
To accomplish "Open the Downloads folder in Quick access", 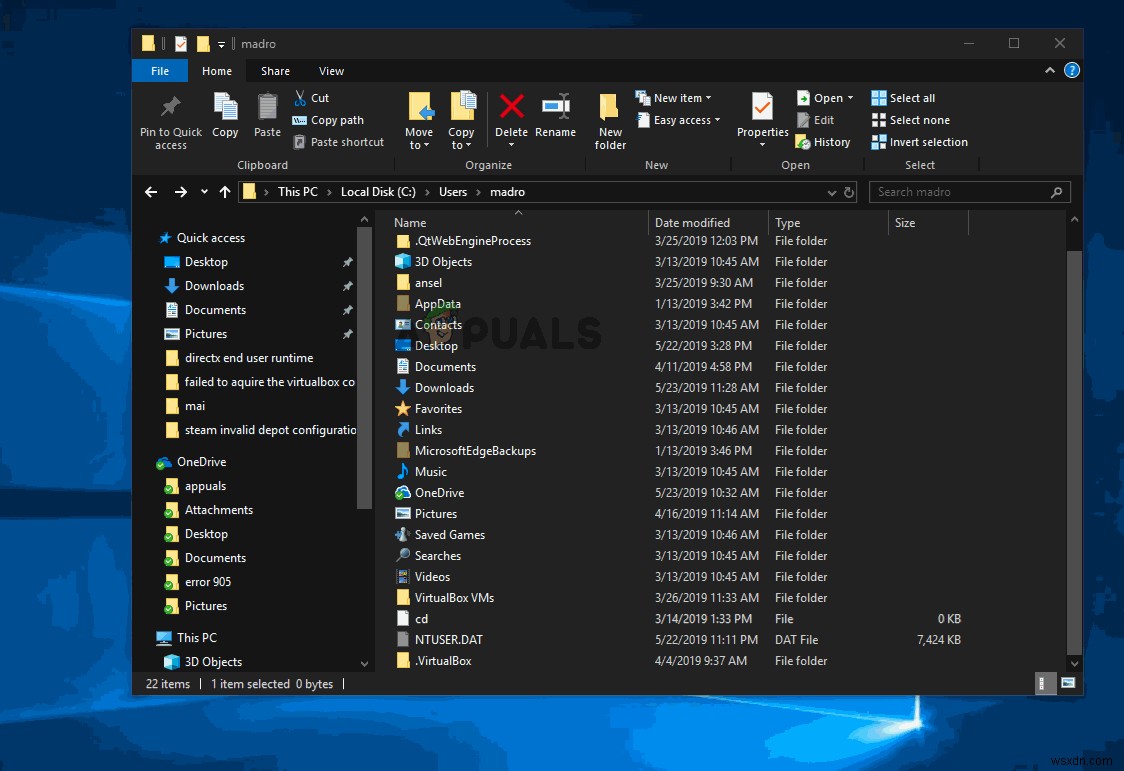I will pos(213,286).
